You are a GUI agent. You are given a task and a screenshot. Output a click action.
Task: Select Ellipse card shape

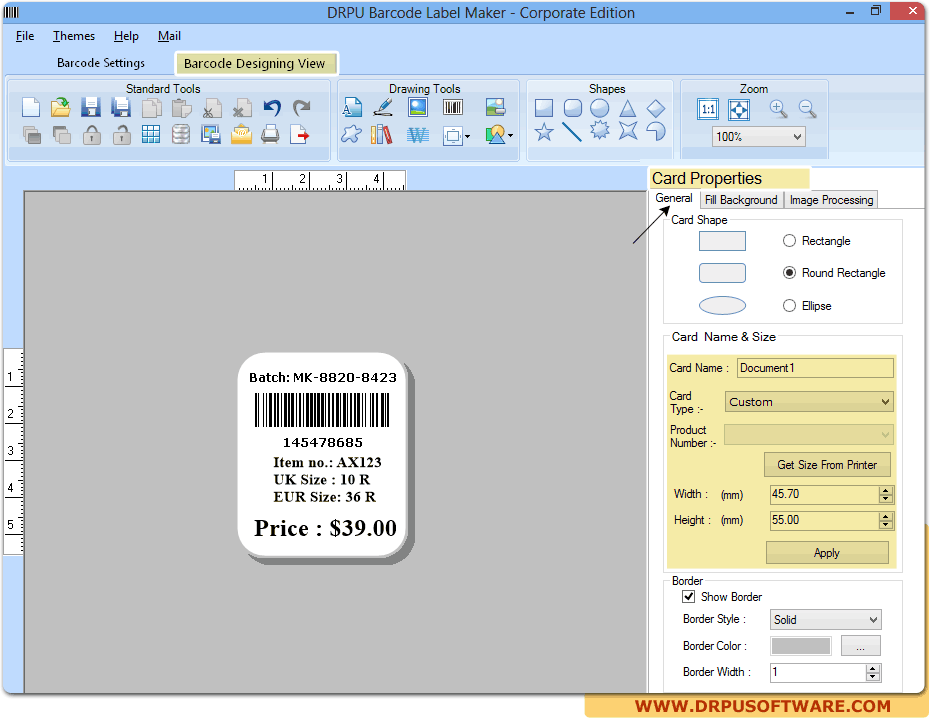(789, 305)
